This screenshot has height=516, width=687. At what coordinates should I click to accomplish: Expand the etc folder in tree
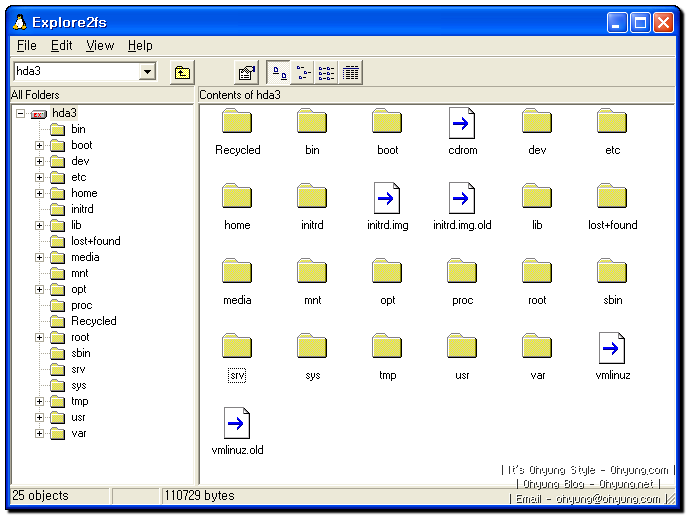point(39,177)
